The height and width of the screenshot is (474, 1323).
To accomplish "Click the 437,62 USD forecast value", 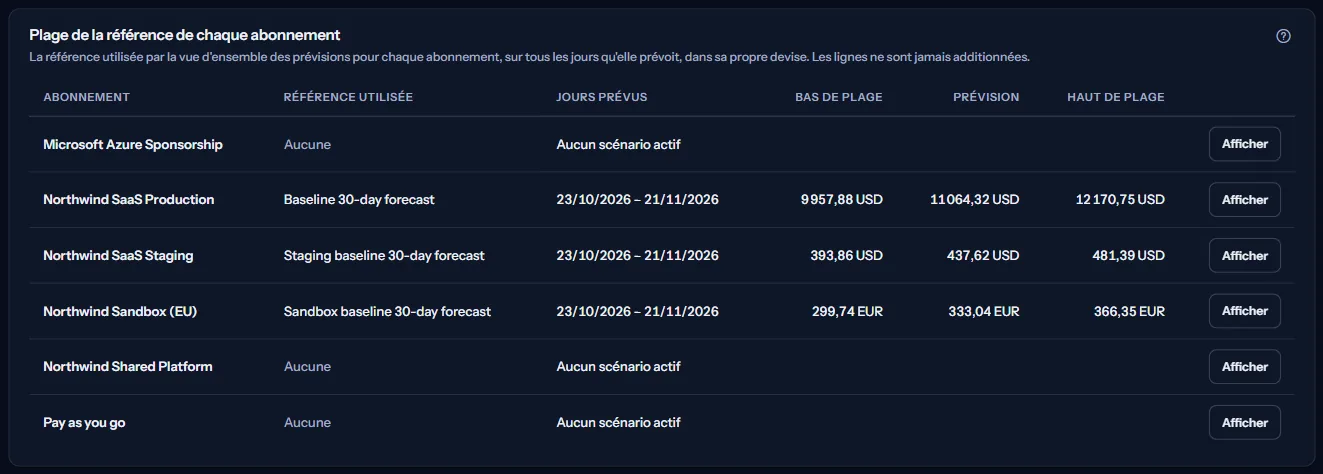I will point(983,255).
